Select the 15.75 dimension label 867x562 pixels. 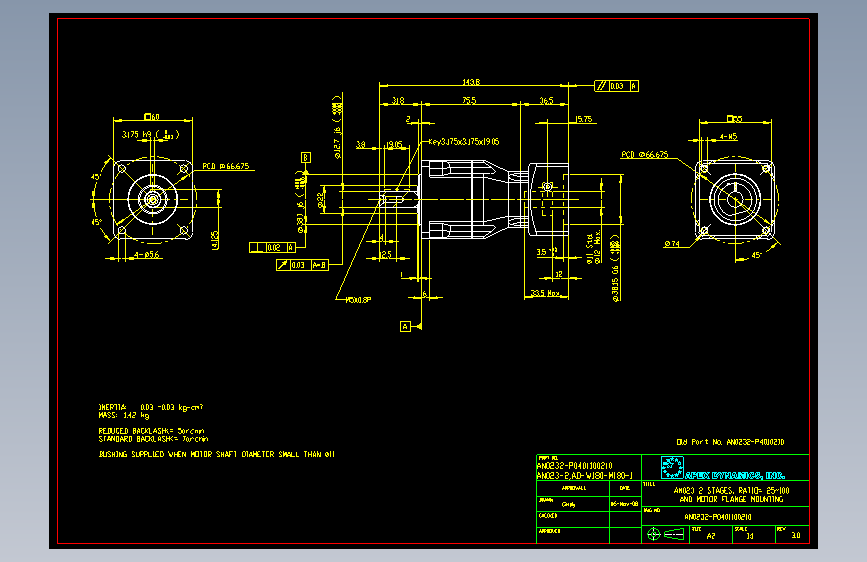pos(584,119)
